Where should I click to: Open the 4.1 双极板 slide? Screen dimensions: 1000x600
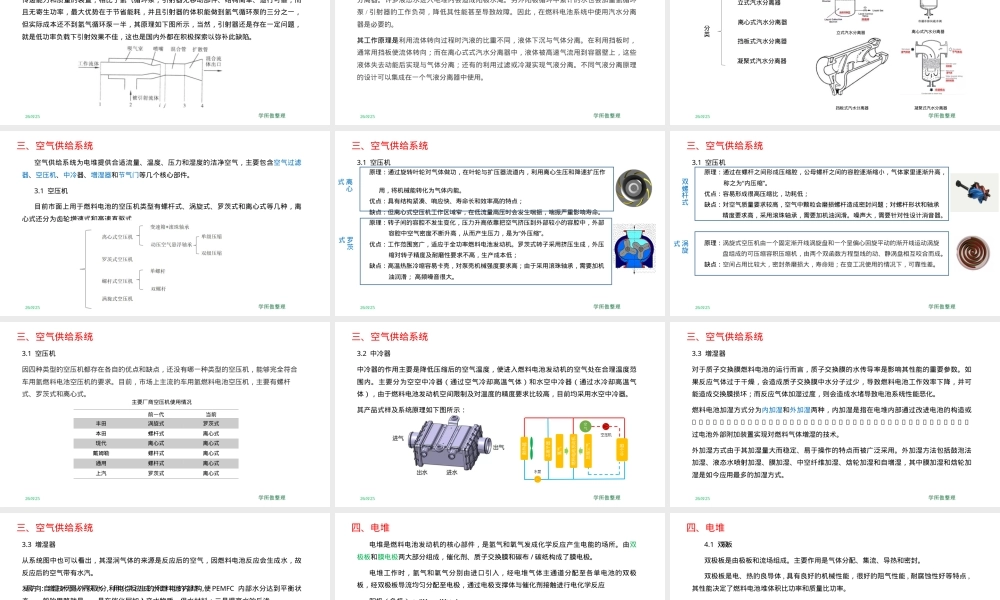coord(835,557)
